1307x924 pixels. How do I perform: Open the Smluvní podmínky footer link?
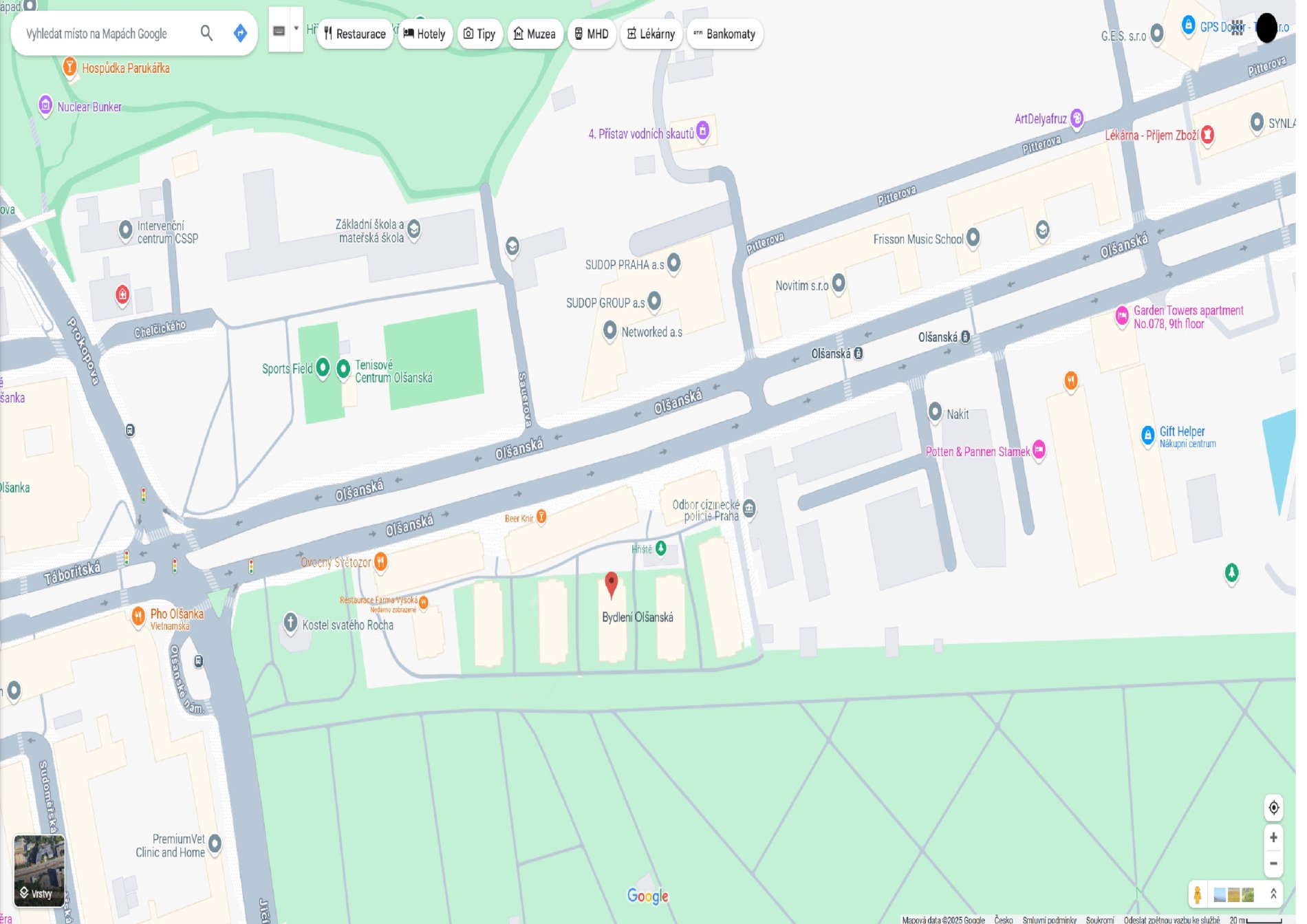(x=1049, y=919)
